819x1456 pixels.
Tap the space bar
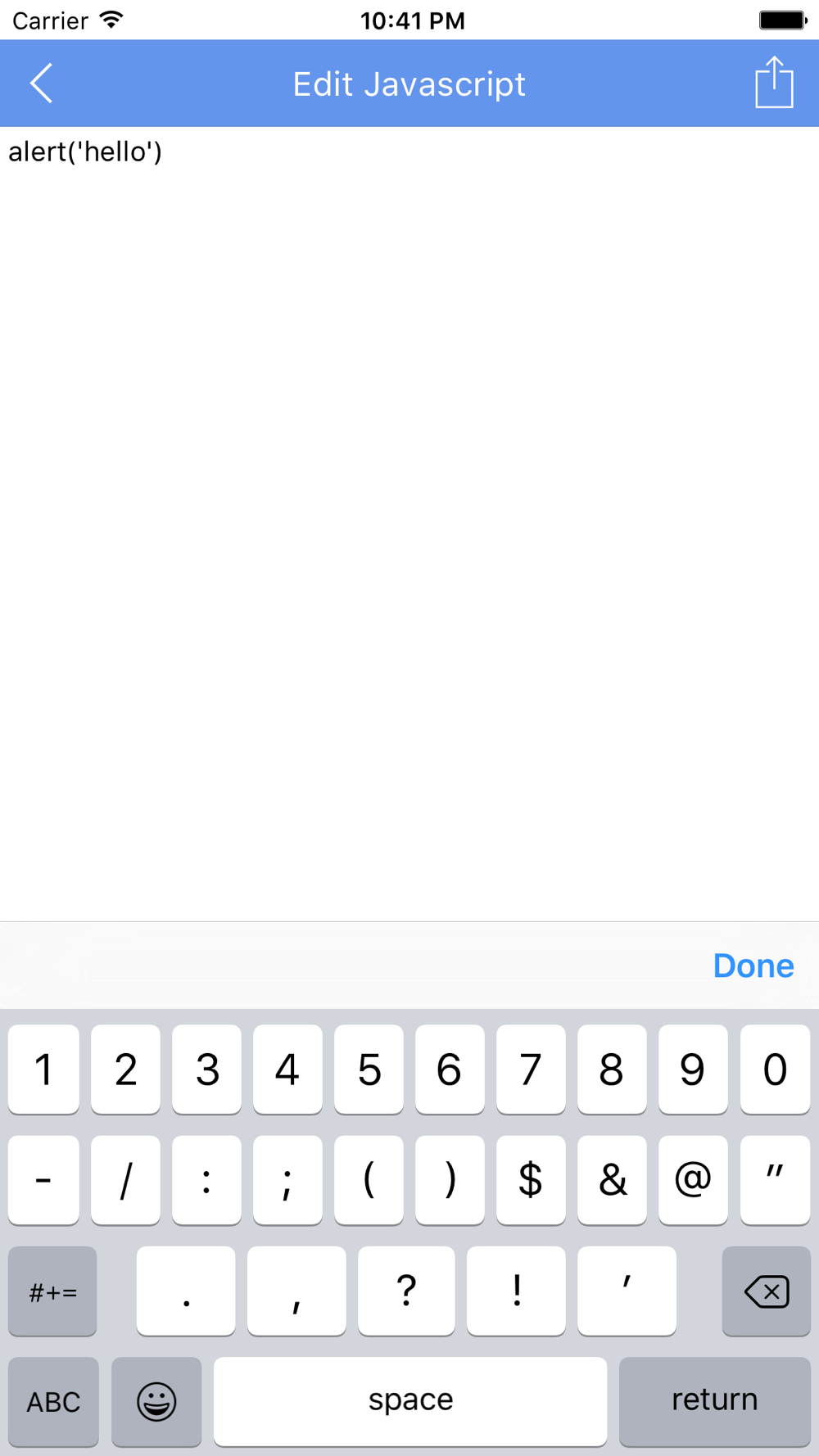coord(410,1401)
